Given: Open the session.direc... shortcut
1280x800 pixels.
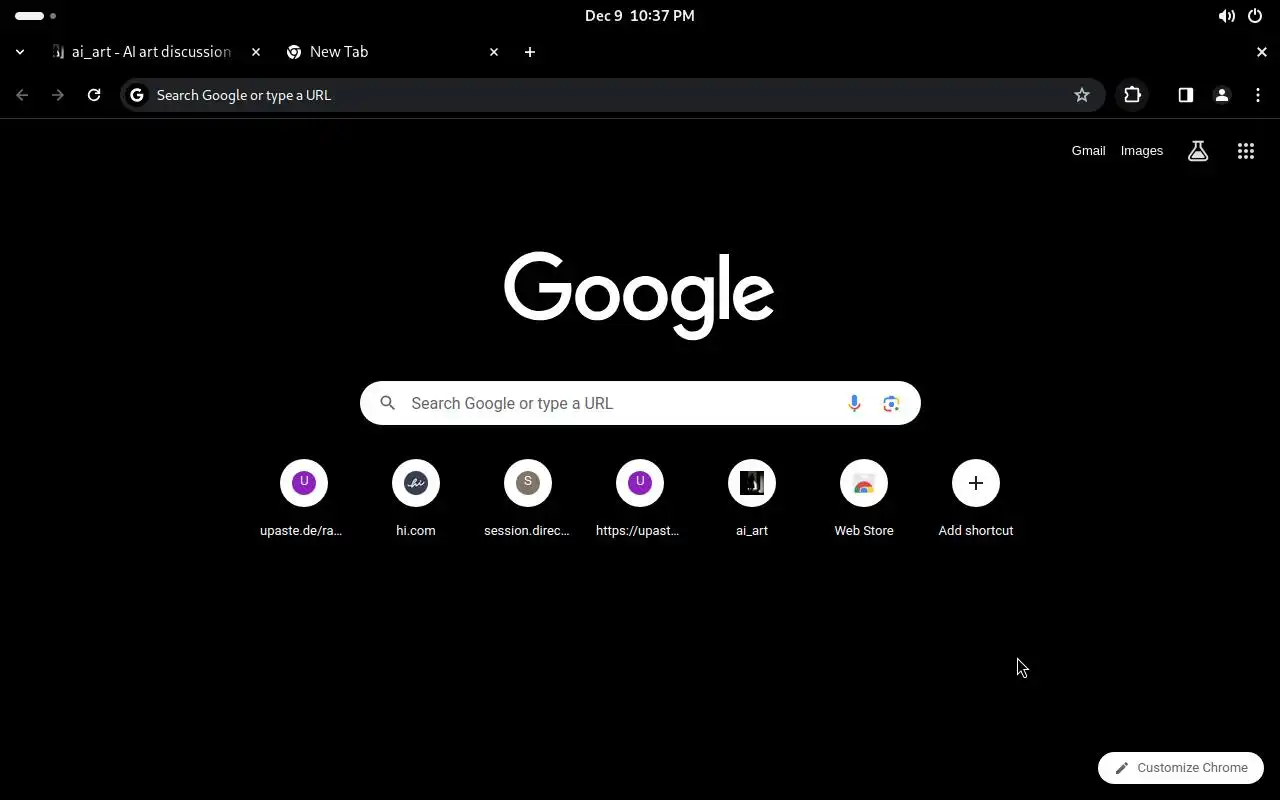Looking at the screenshot, I should tap(527, 499).
